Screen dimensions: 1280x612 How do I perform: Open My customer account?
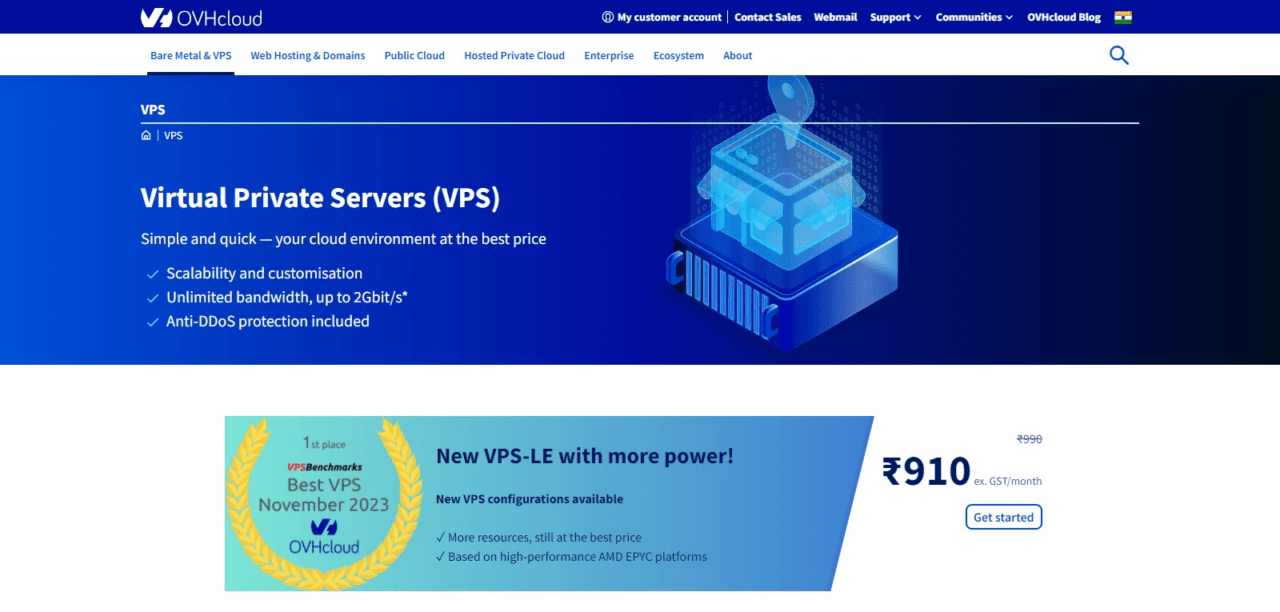pos(662,17)
